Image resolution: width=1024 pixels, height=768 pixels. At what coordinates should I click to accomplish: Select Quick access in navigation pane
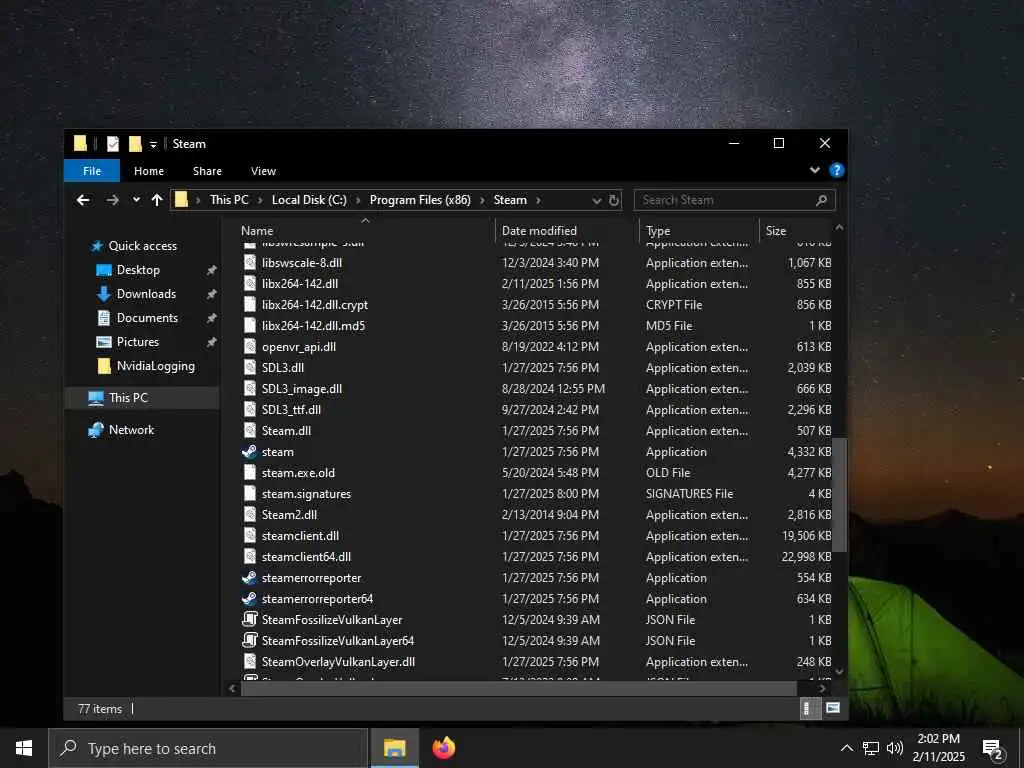click(142, 246)
